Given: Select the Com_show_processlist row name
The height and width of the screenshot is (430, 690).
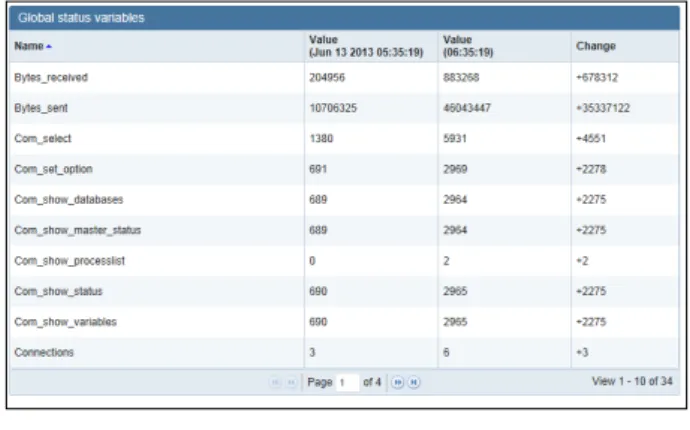Looking at the screenshot, I should [70, 261].
